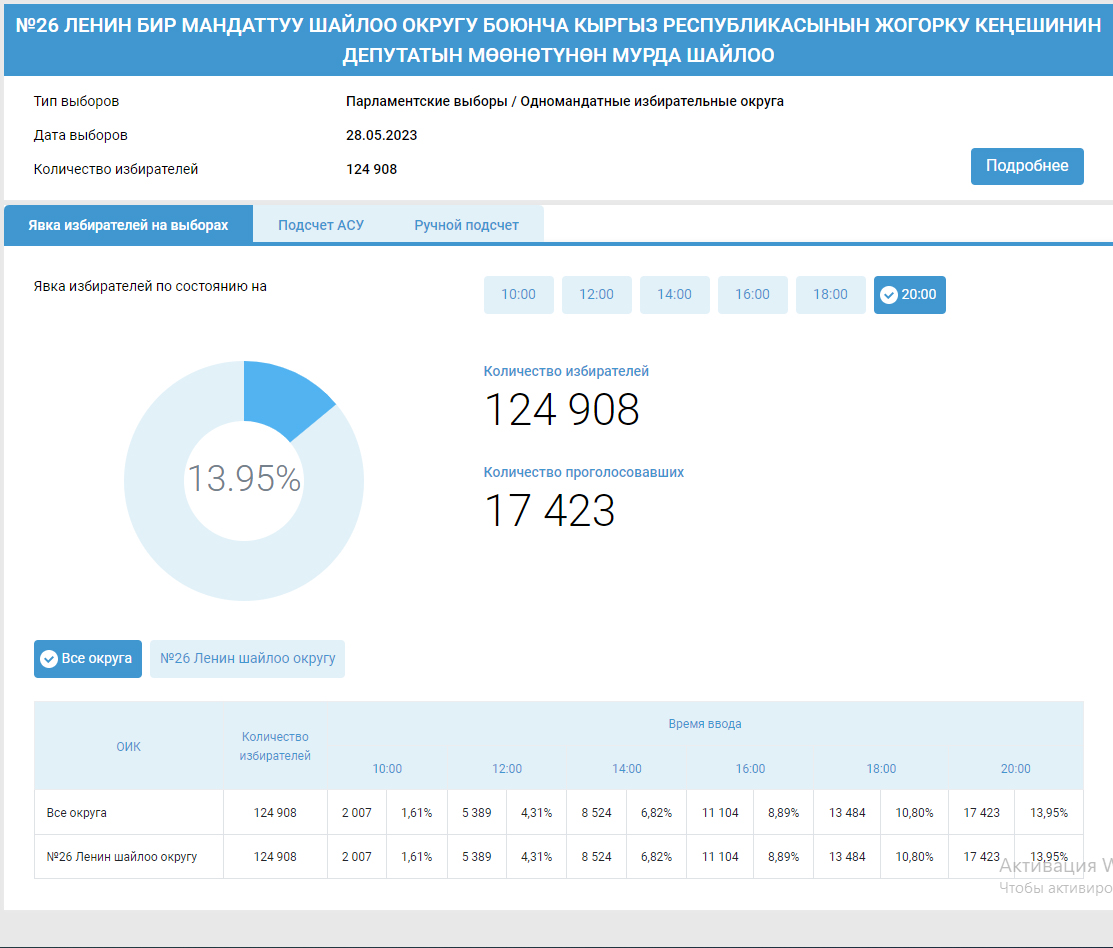This screenshot has height=948, width=1113.
Task: Select №26 Ленин шайлоо округу table row
Action: 121,857
